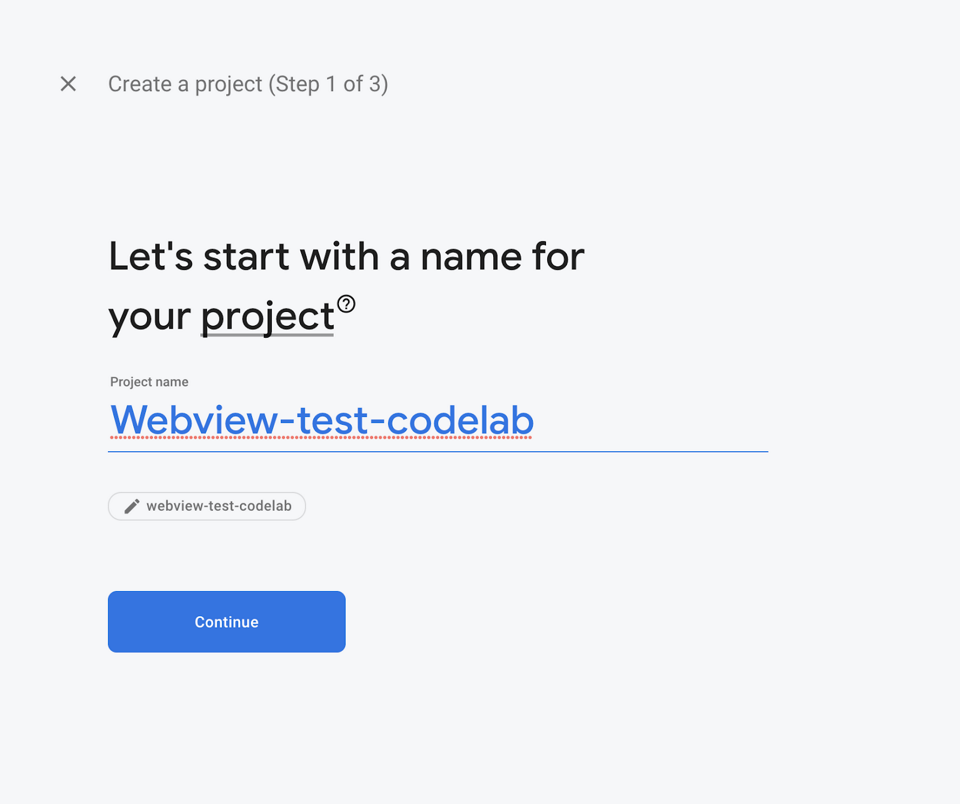Open the underlined project definition link
The image size is (960, 804).
pyautogui.click(x=267, y=316)
